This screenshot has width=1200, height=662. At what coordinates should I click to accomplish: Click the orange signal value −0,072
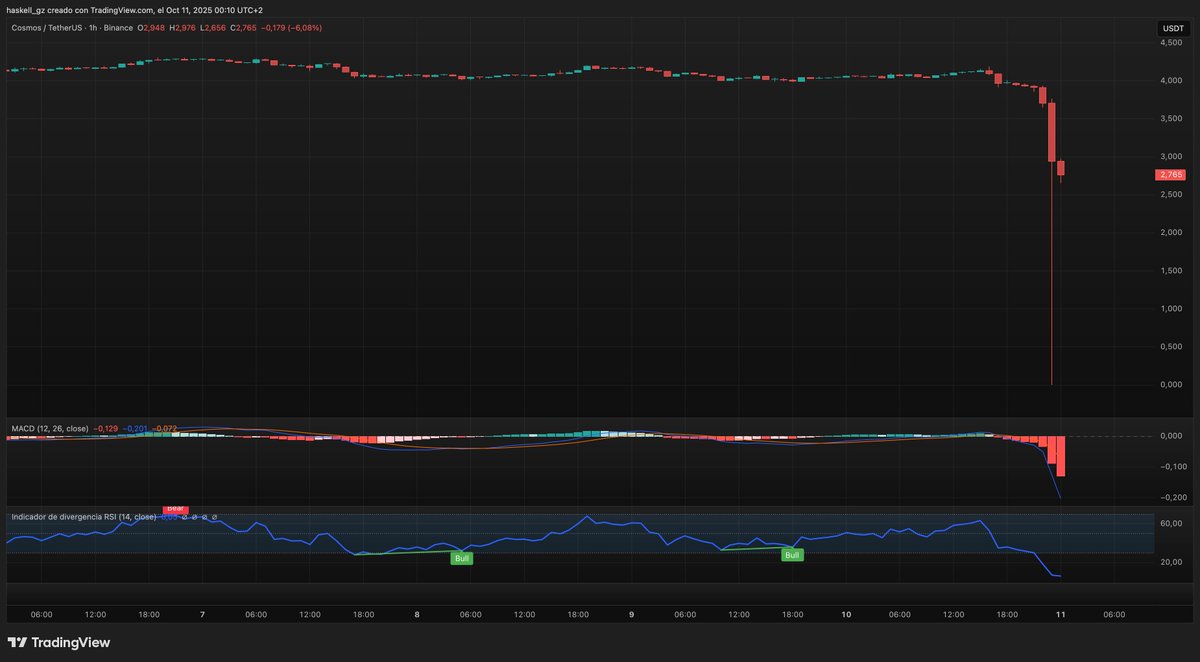(165, 428)
